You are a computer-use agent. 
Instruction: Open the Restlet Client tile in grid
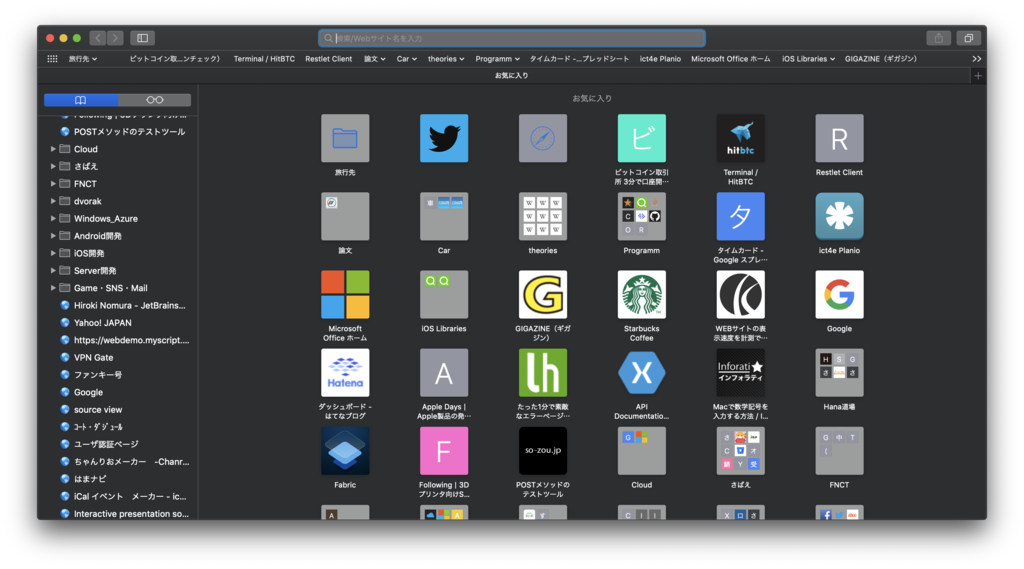point(839,138)
